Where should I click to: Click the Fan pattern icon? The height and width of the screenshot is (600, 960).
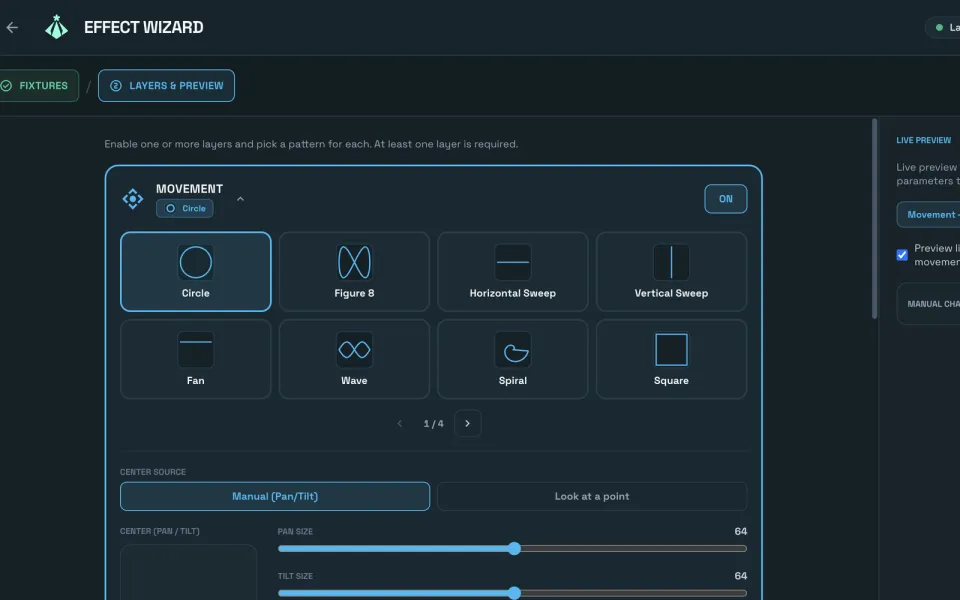(195, 350)
